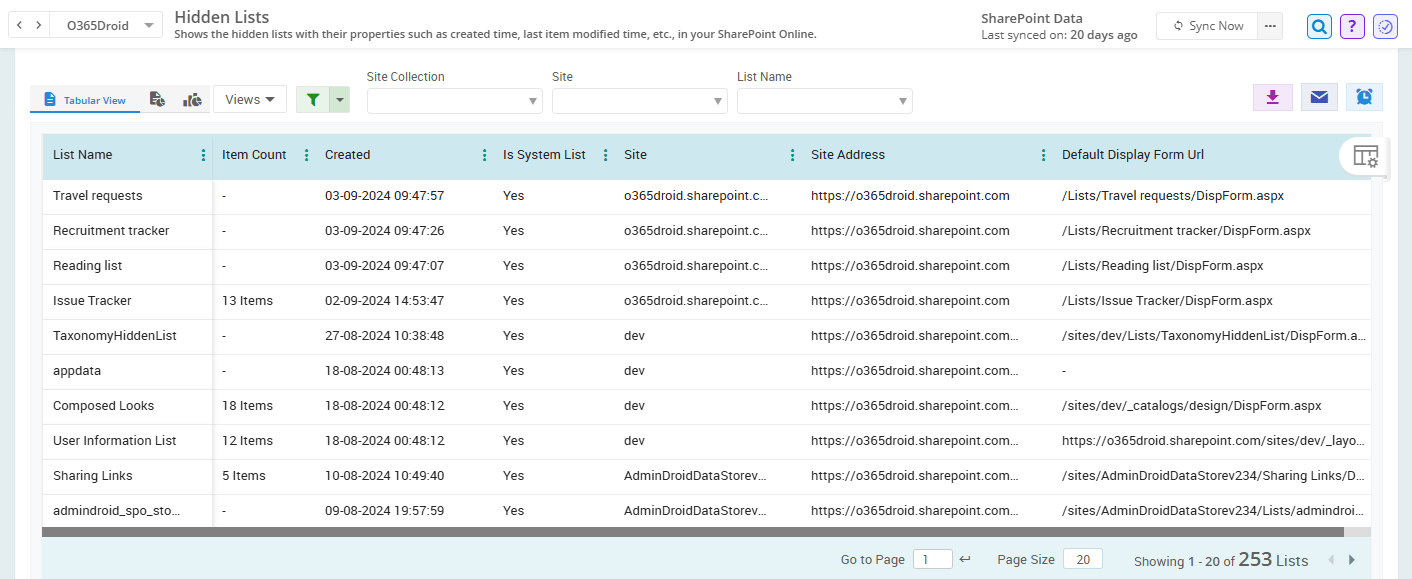1412x579 pixels.
Task: Open search using the magnifier icon
Action: 1319,25
